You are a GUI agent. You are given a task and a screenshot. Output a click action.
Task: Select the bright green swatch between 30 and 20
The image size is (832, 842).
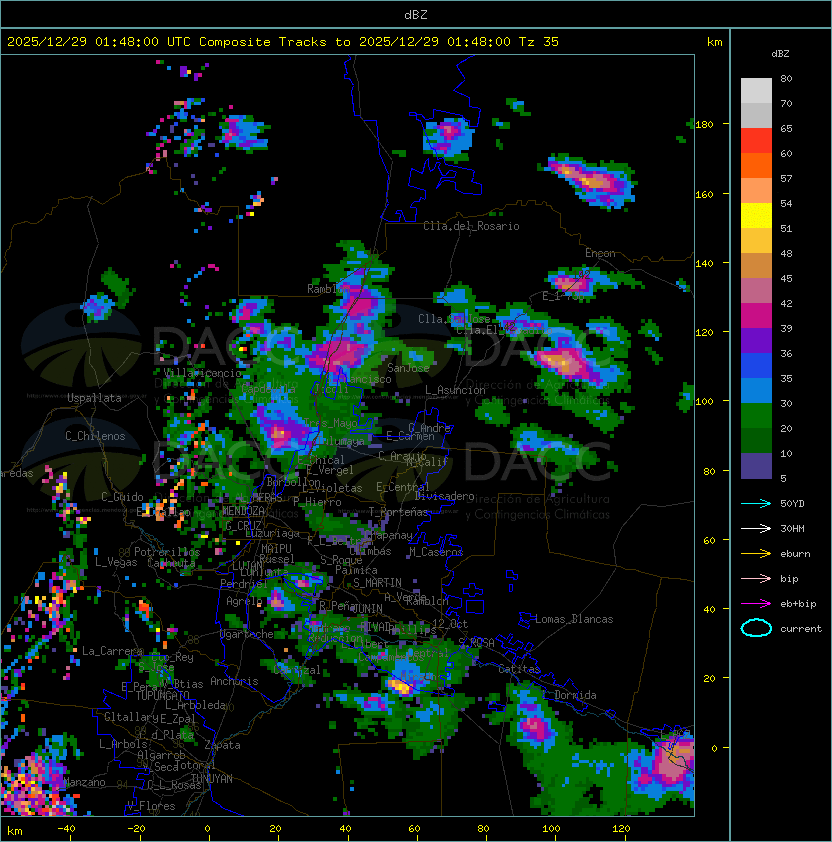(x=756, y=416)
